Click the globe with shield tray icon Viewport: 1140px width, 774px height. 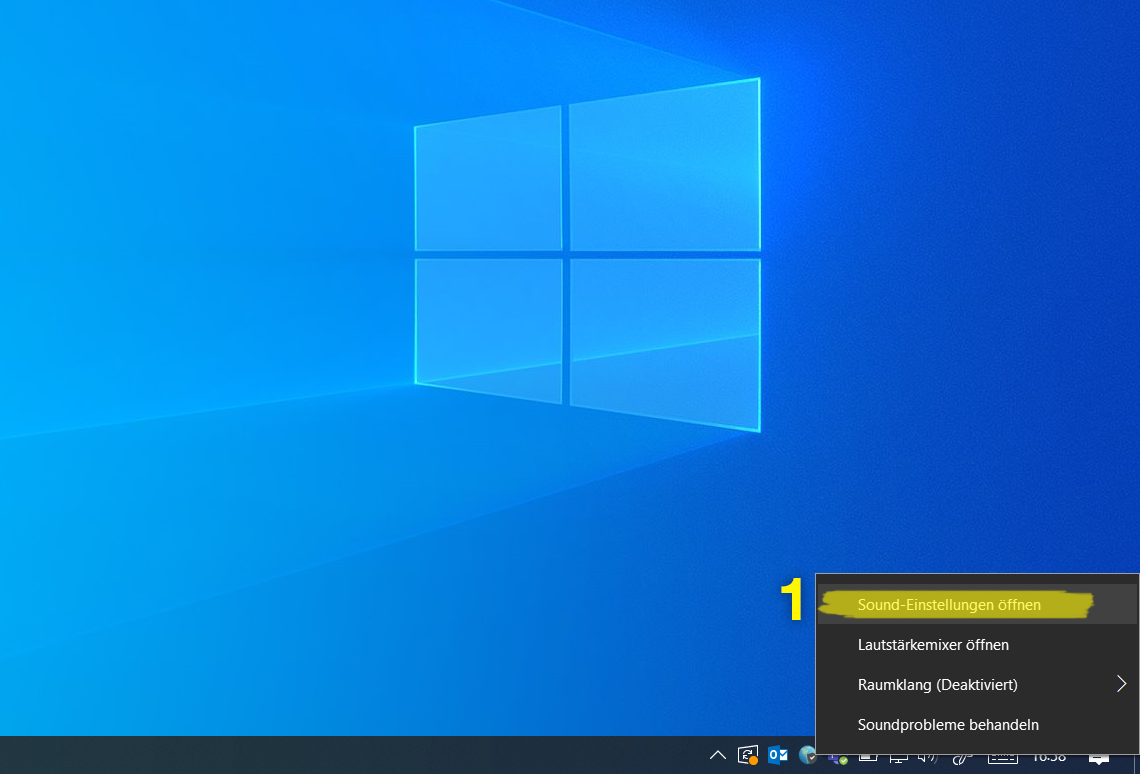point(807,756)
